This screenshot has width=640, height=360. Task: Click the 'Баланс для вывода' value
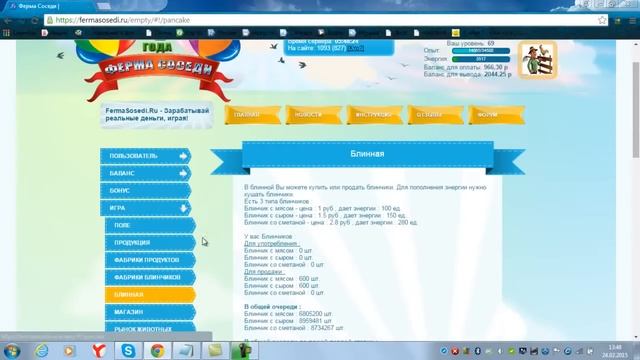click(498, 75)
